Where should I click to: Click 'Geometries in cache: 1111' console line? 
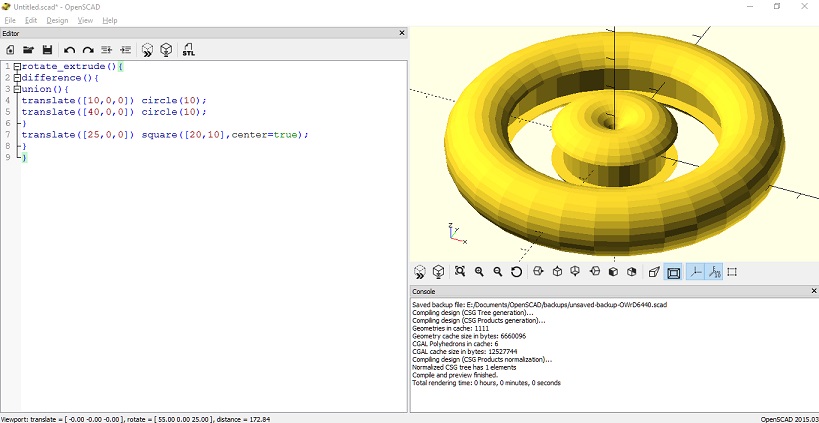pyautogui.click(x=450, y=328)
